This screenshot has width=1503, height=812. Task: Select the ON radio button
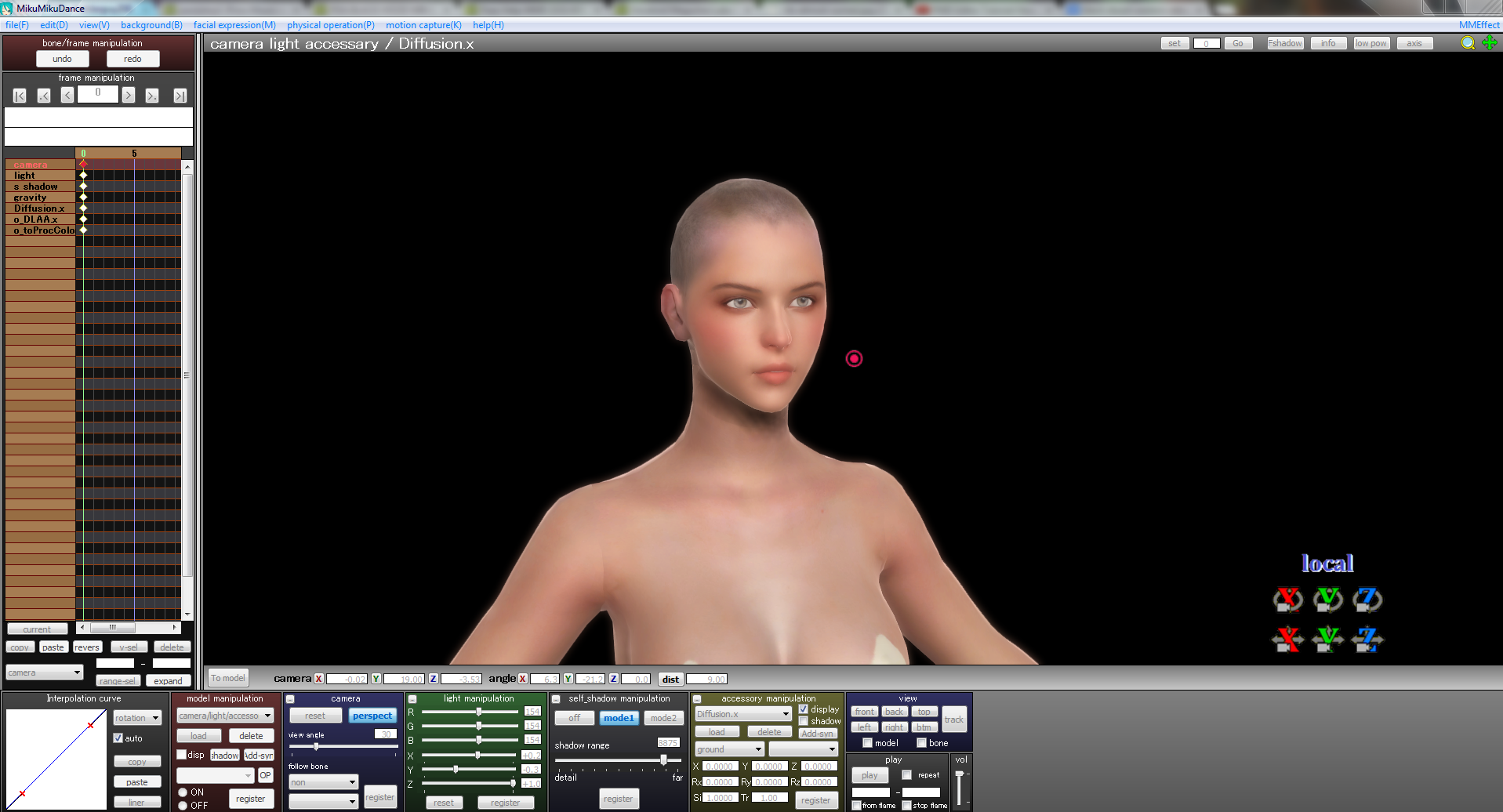[x=183, y=792]
